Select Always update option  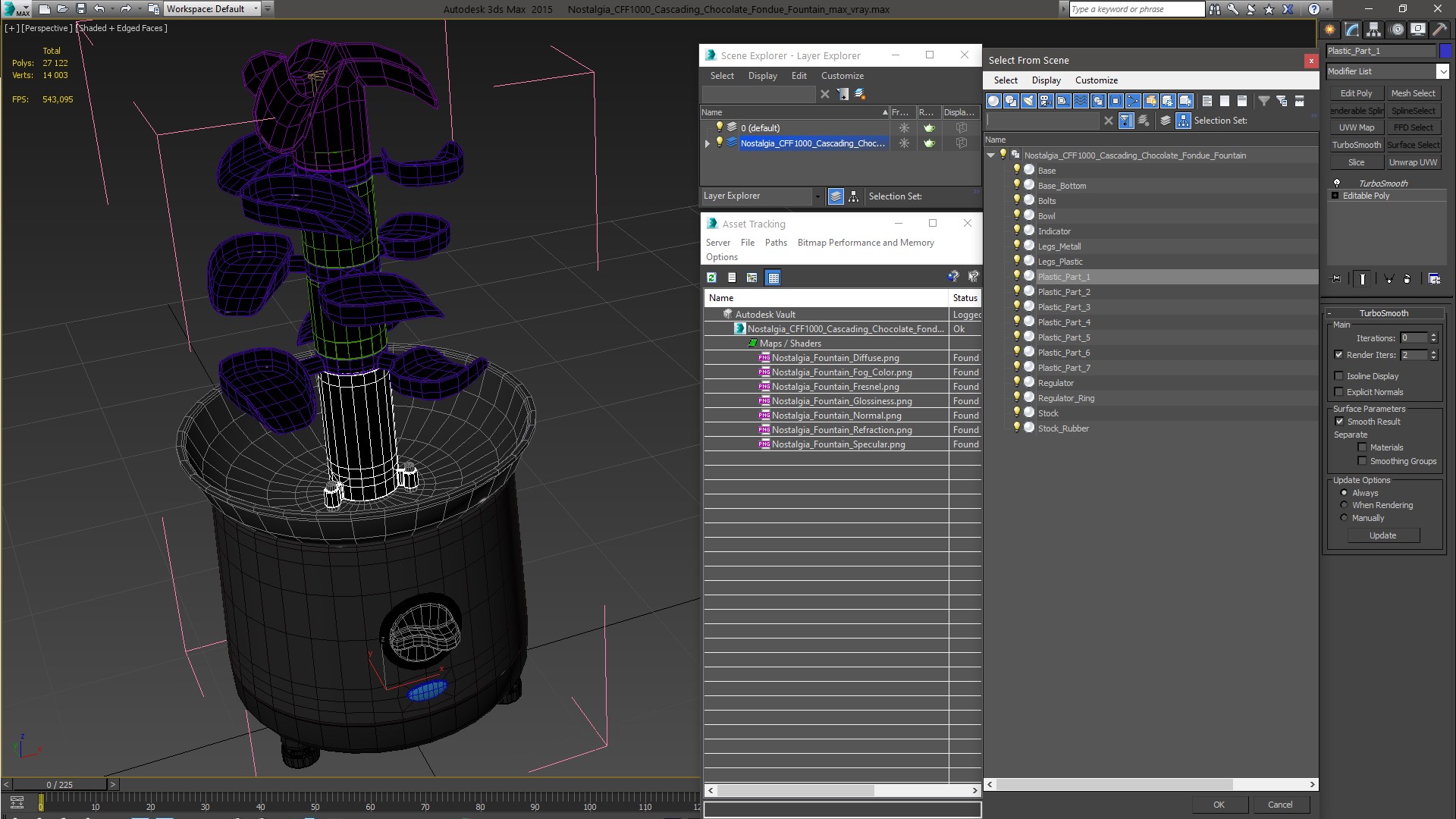point(1345,493)
